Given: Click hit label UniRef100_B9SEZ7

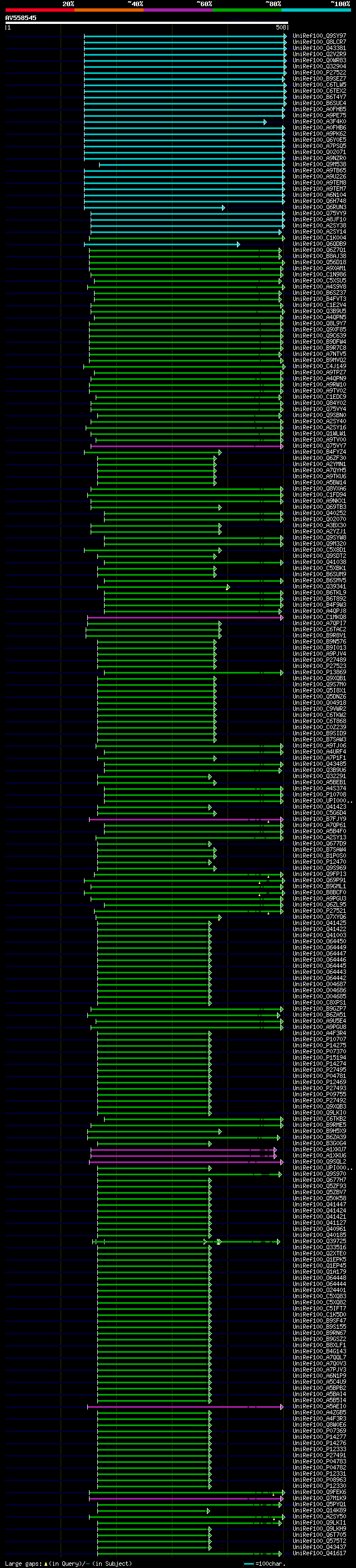Looking at the screenshot, I should 319,78.
